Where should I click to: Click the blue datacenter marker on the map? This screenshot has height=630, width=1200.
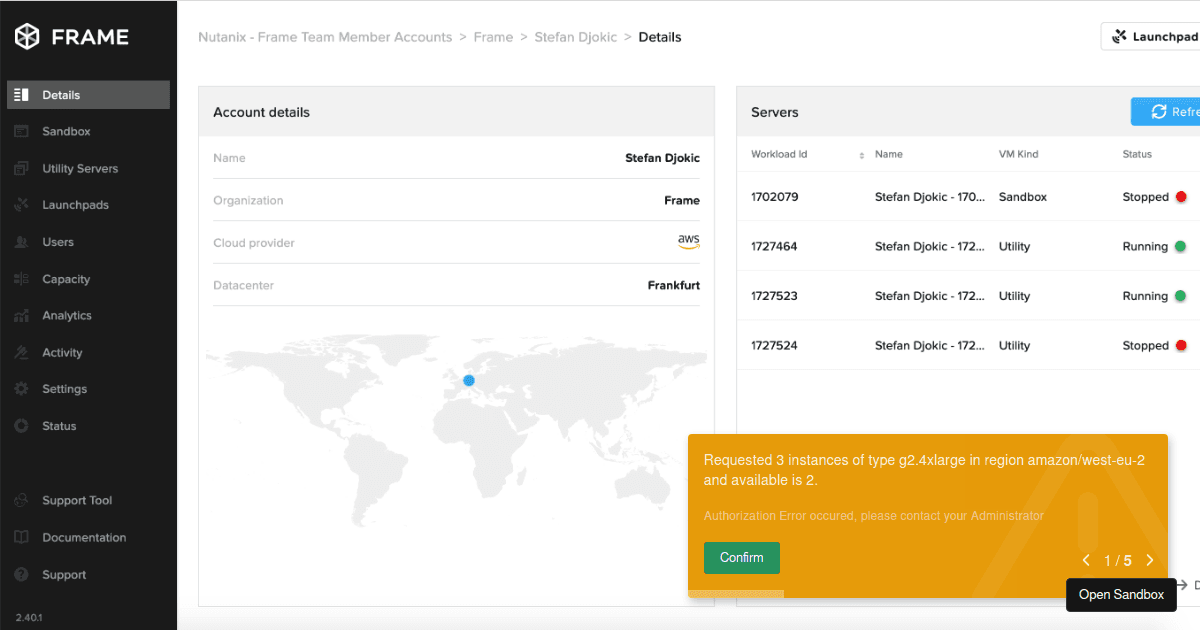coord(468,380)
